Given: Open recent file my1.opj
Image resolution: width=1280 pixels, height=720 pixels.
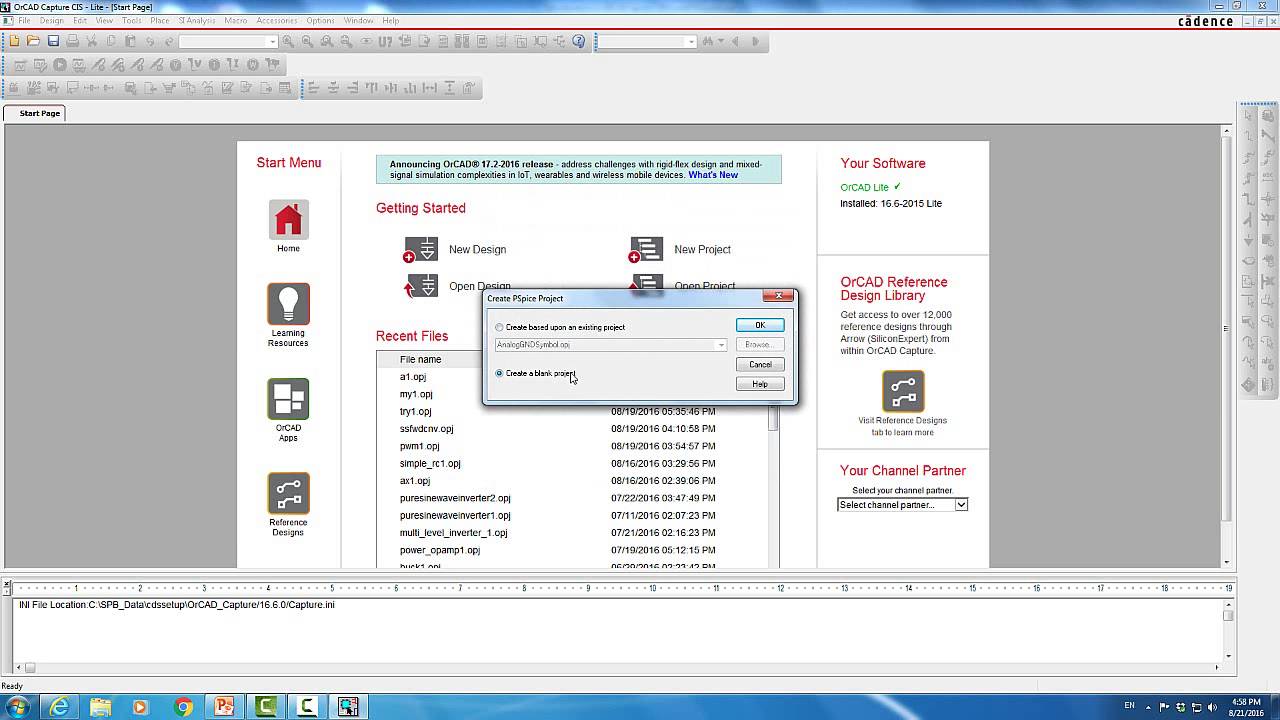Looking at the screenshot, I should click(416, 394).
